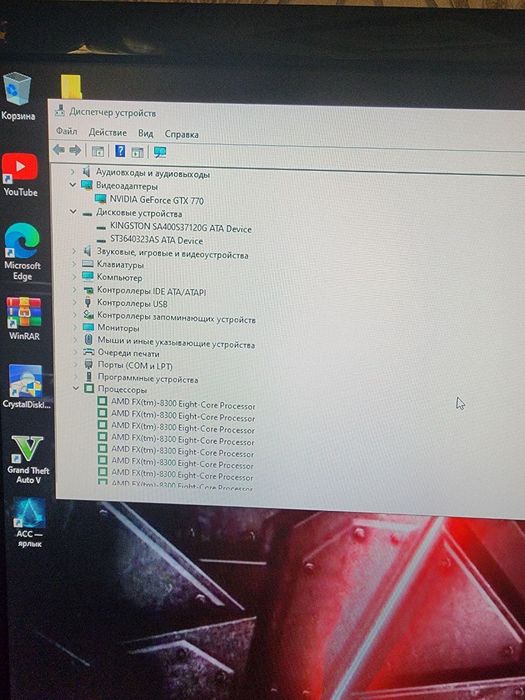Select ST3640323AS ATA Device
Viewport: 525px width, 700px height.
(x=156, y=240)
